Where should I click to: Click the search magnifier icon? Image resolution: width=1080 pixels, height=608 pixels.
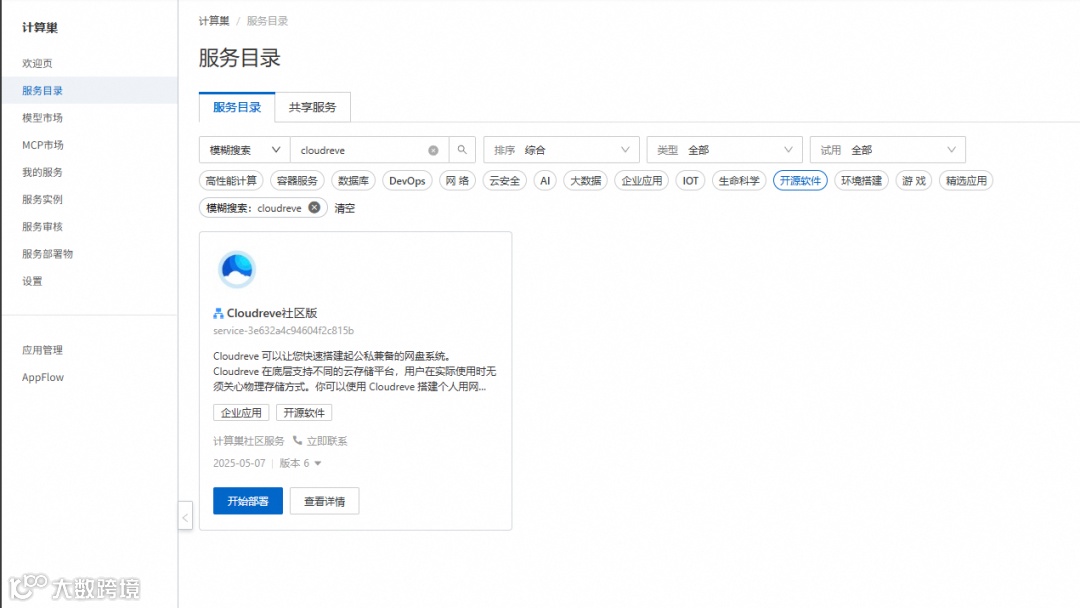tap(462, 149)
